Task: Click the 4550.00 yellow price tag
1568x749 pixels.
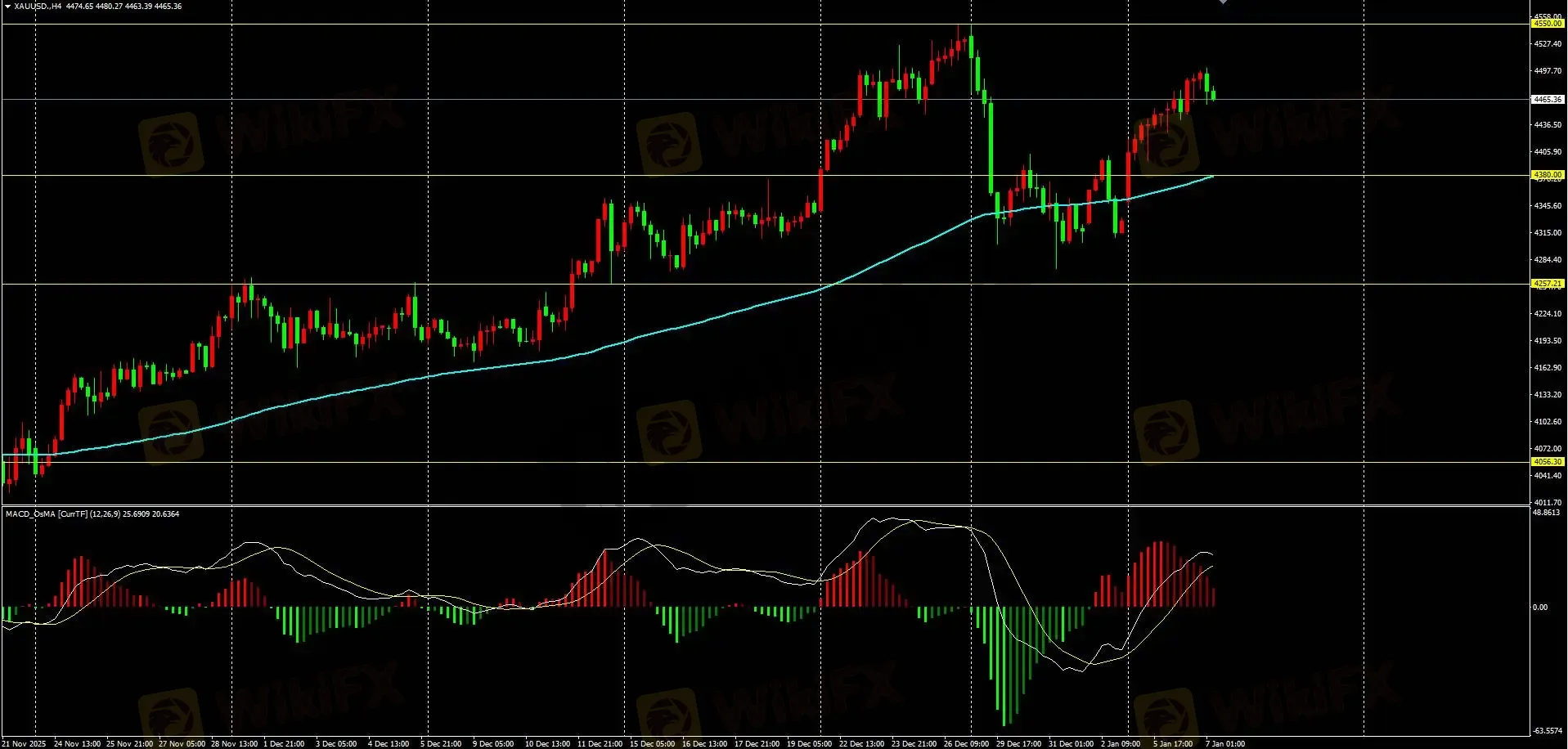Action: [x=1547, y=24]
